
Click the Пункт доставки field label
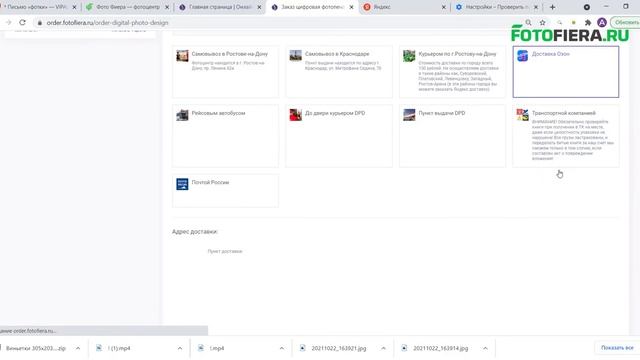click(x=225, y=251)
